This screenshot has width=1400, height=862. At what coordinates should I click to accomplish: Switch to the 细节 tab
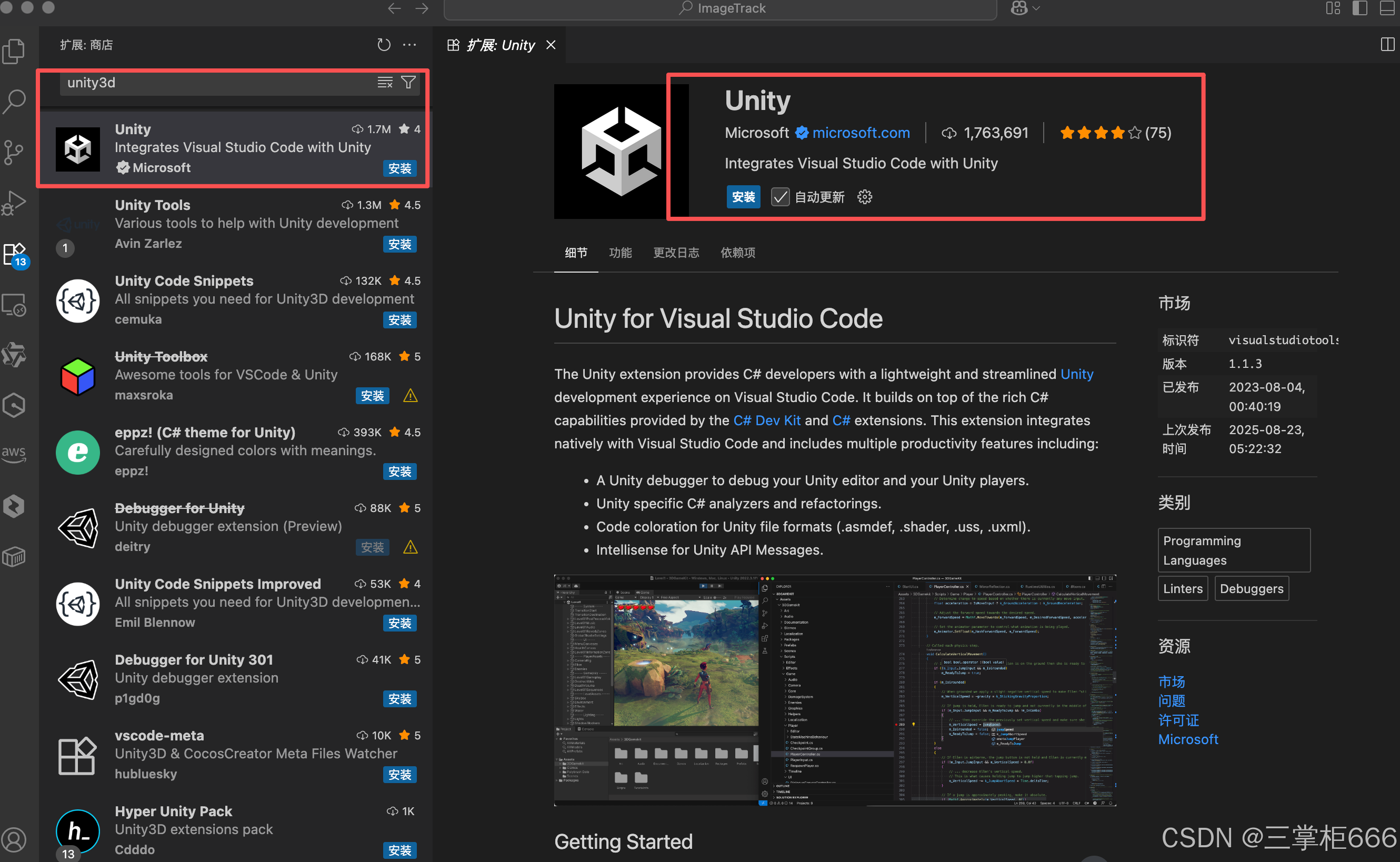[576, 253]
